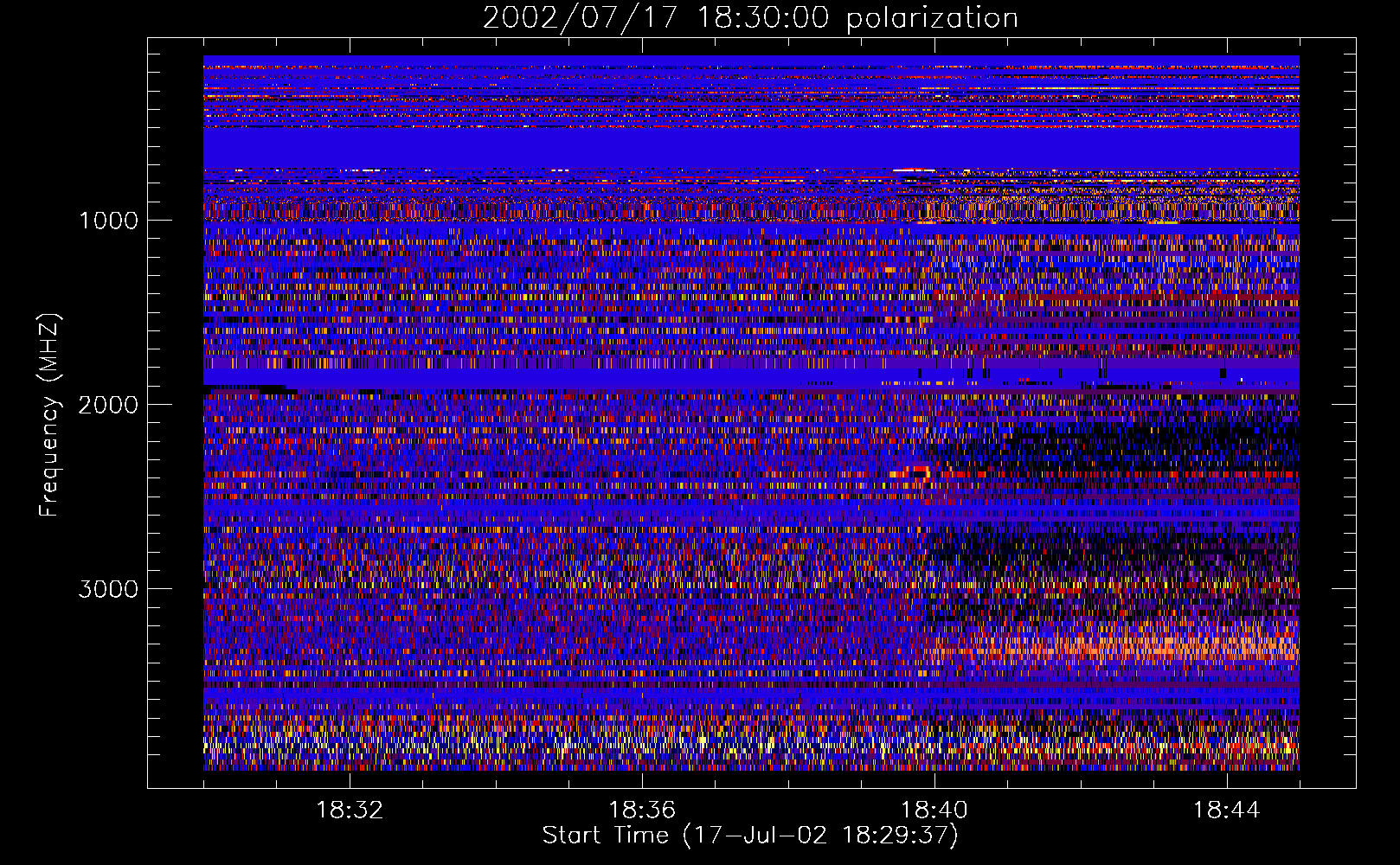1400x865 pixels.
Task: Click the 2000 frequency tick label
Action: 108,405
